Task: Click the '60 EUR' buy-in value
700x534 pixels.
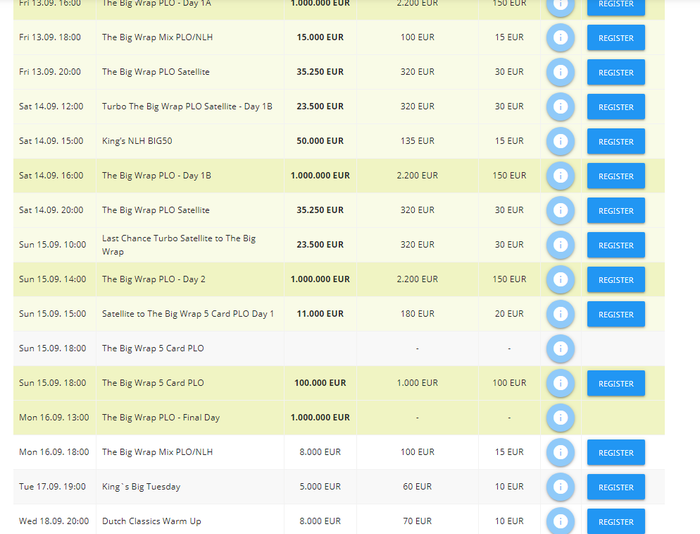Action: point(417,487)
